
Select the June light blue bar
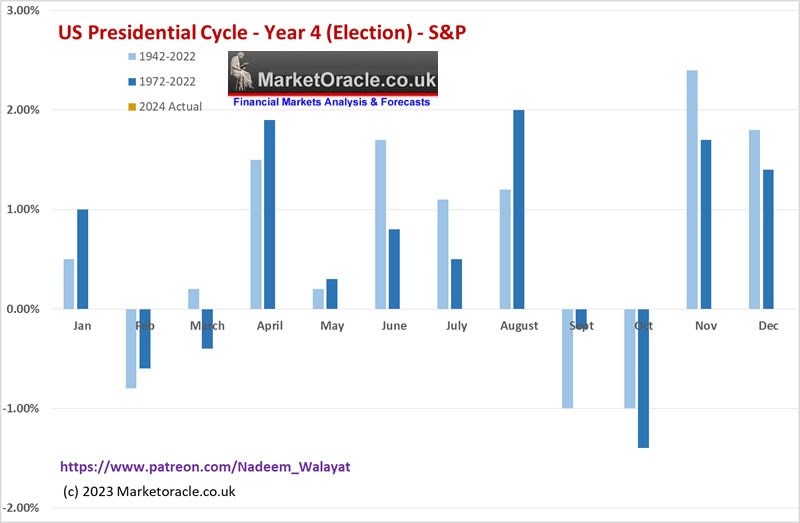click(380, 225)
